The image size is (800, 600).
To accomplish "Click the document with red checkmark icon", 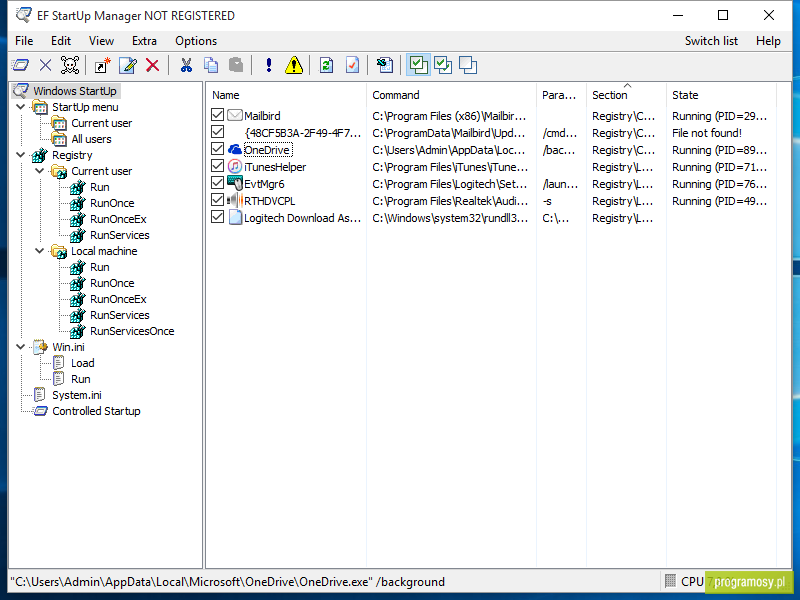I will click(x=352, y=65).
